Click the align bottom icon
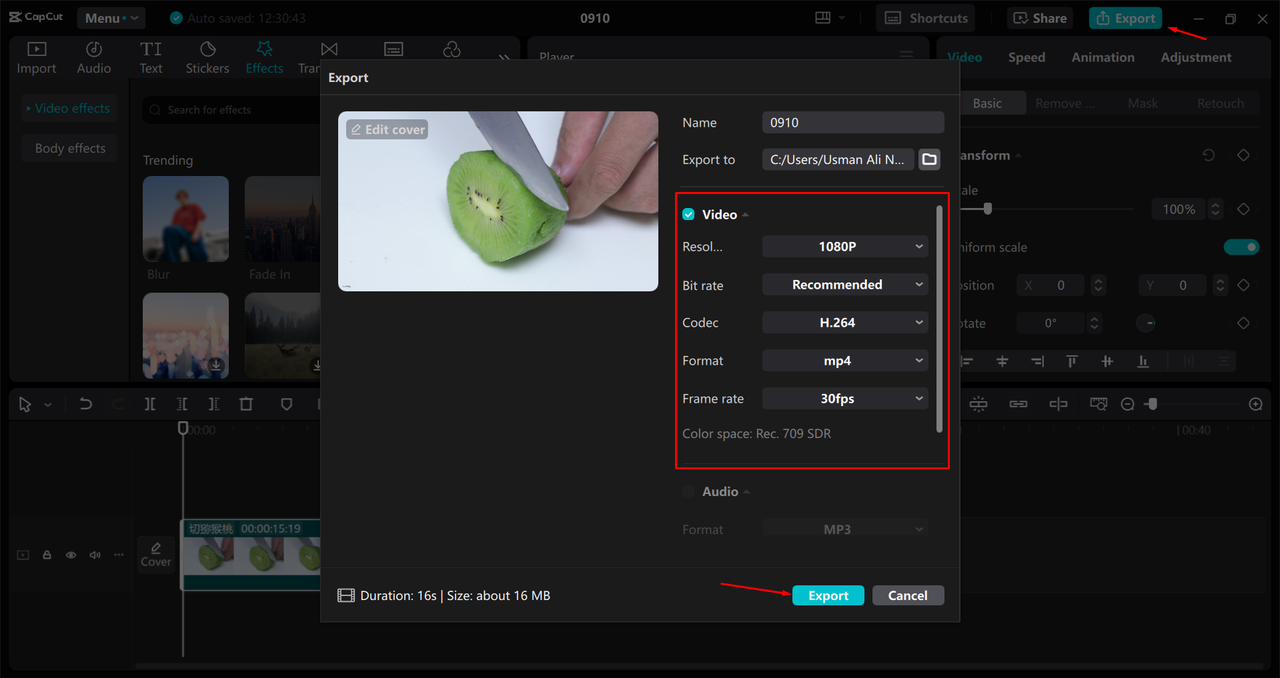The width and height of the screenshot is (1280, 678). point(1142,361)
